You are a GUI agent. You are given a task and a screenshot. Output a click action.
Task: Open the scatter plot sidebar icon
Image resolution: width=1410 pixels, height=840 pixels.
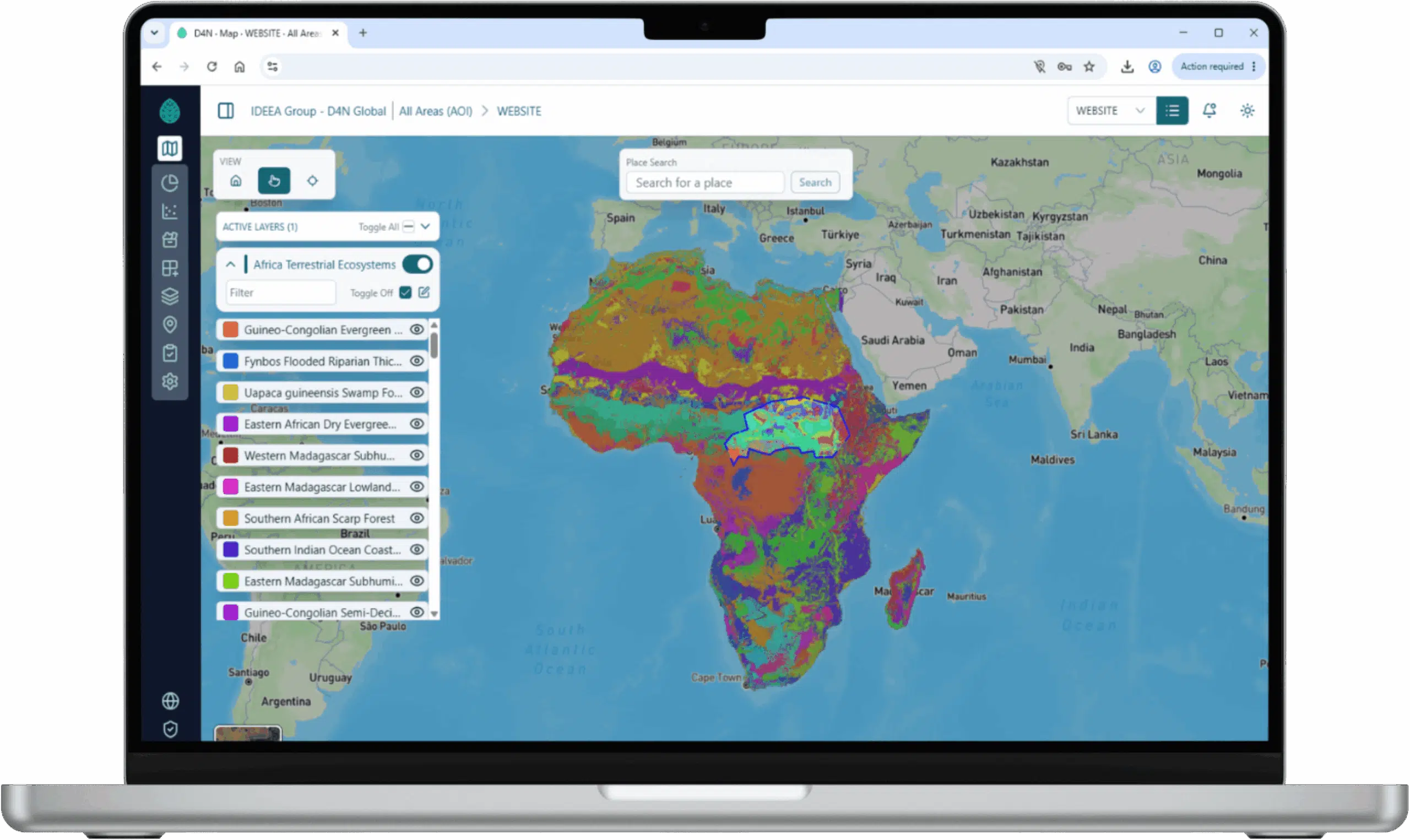coord(170,212)
